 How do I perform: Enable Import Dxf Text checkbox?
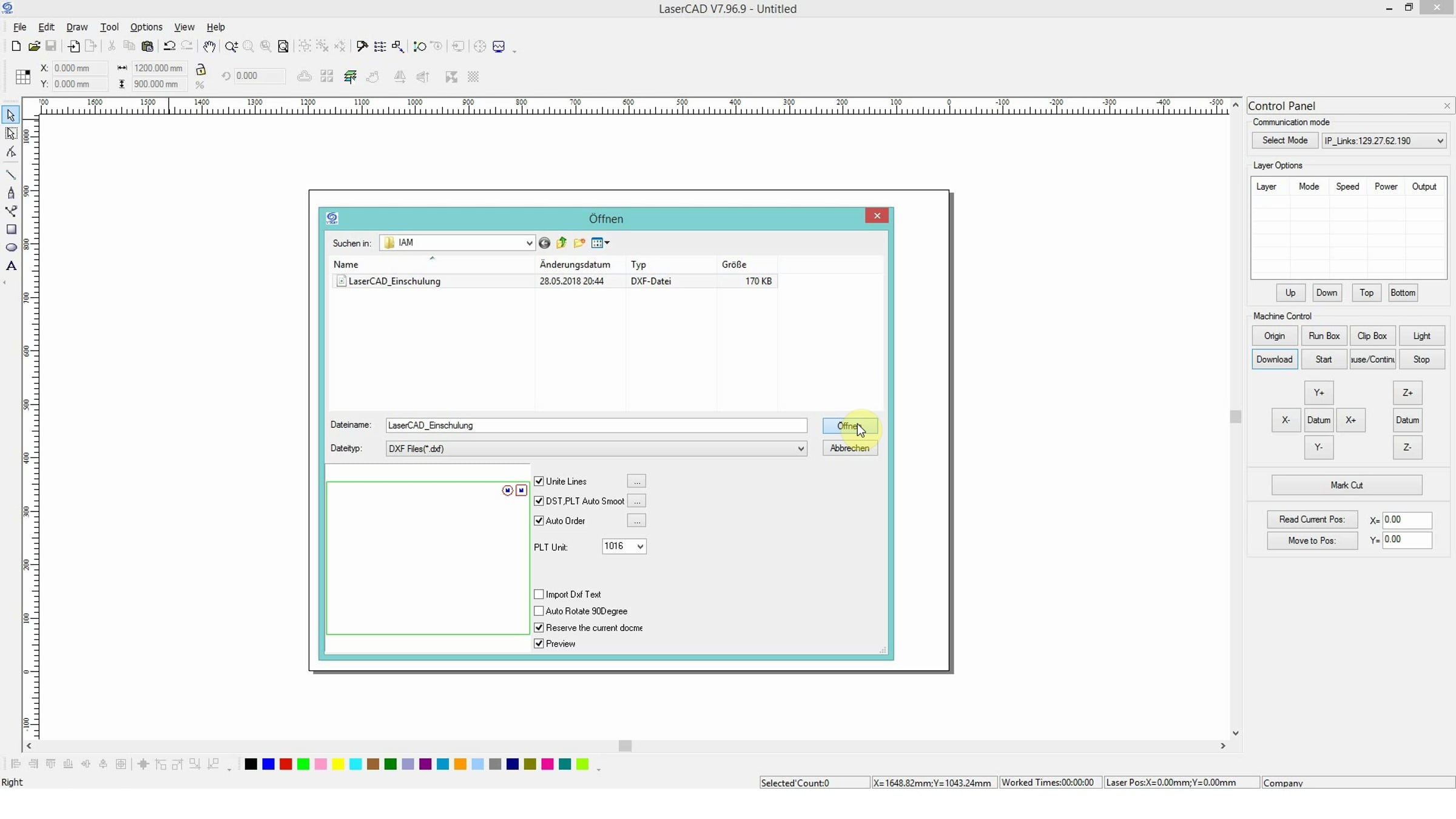pos(539,594)
